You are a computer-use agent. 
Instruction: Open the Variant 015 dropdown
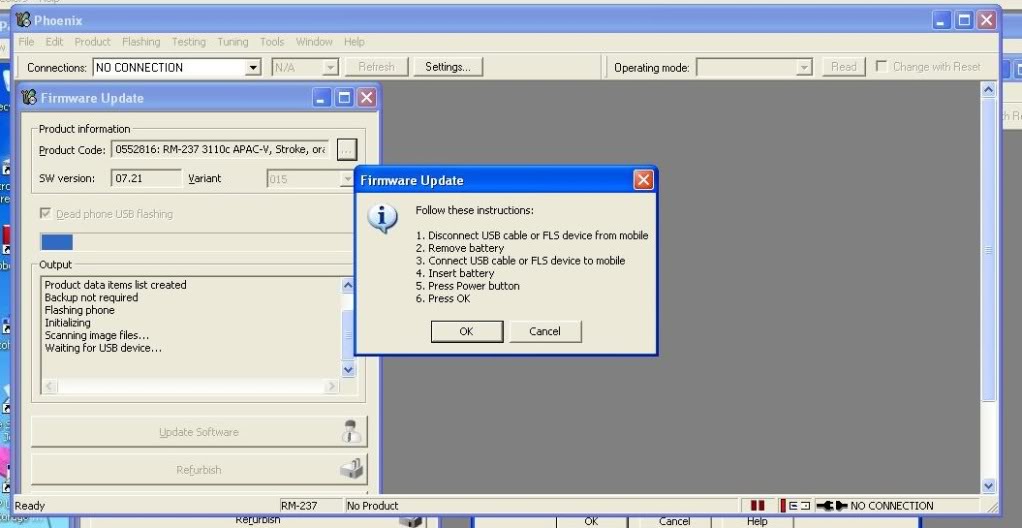(347, 179)
